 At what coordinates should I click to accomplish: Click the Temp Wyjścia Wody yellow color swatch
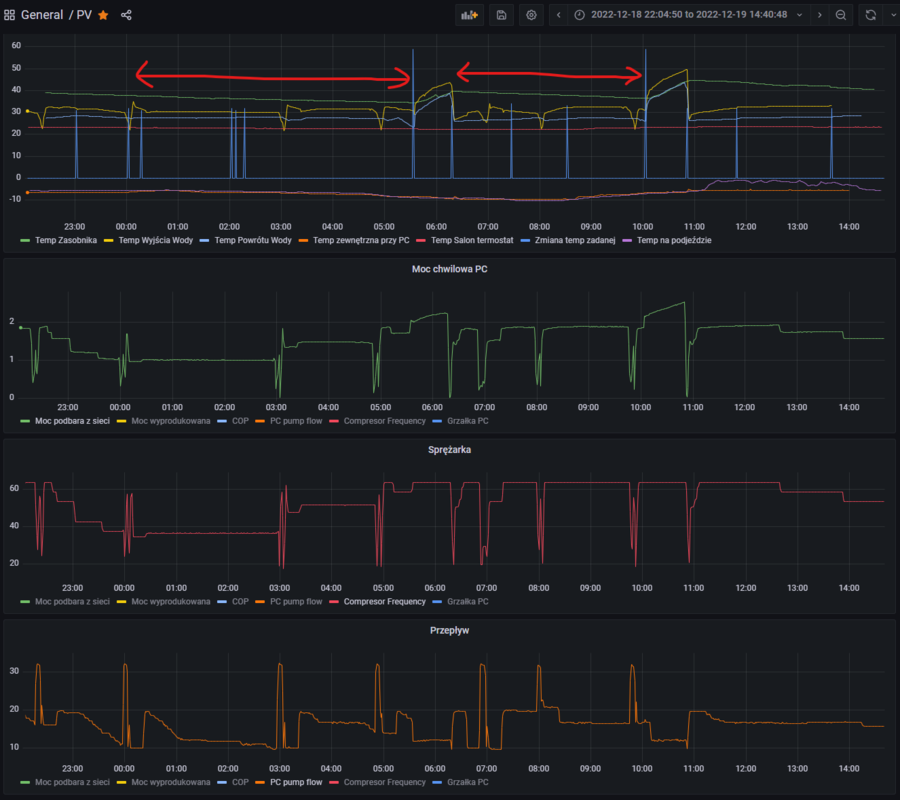pos(108,240)
